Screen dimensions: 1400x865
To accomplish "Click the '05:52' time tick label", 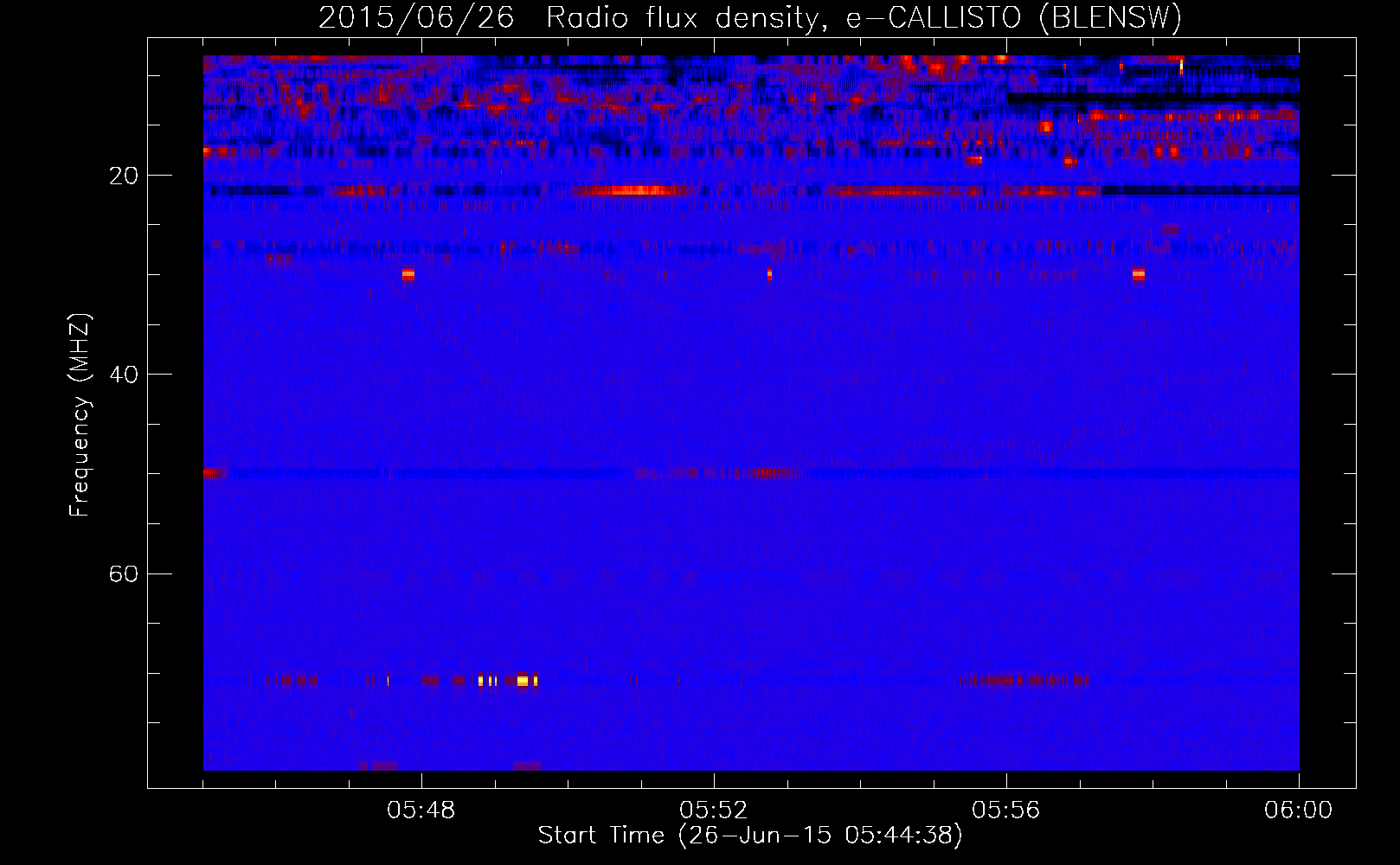I will [x=714, y=811].
